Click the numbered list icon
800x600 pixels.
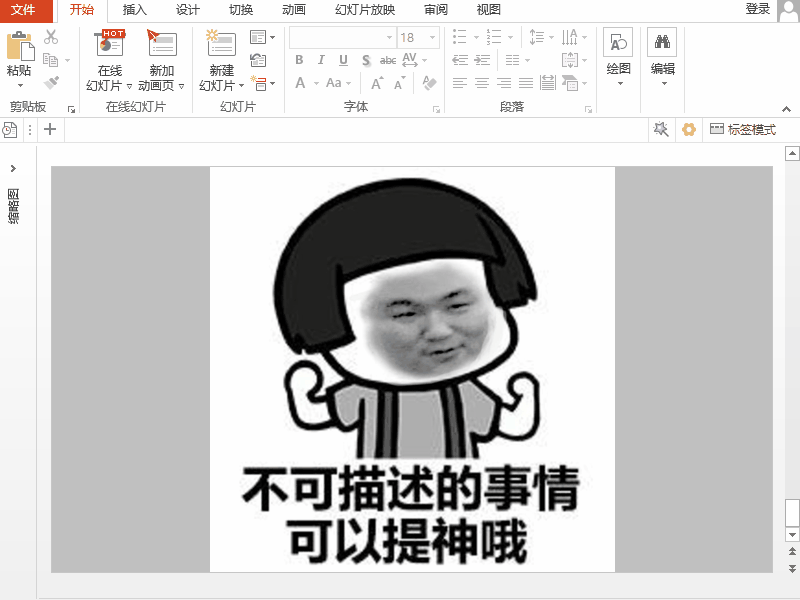(x=493, y=37)
